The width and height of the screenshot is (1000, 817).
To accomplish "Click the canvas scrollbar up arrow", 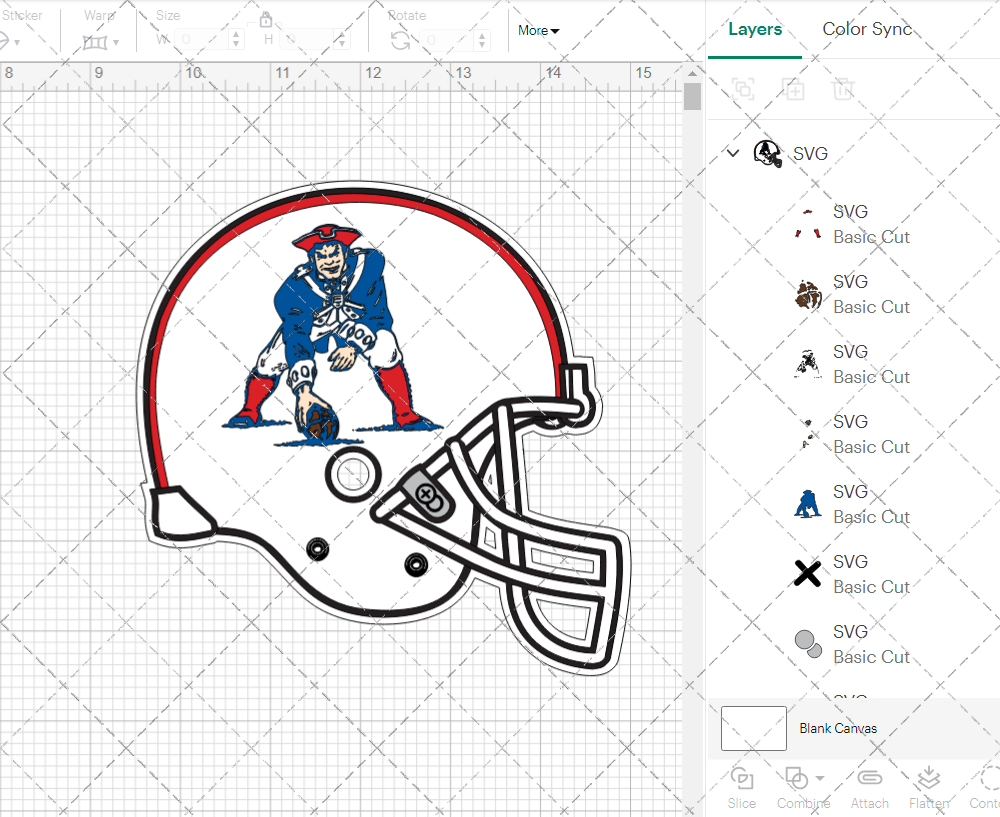I will point(692,73).
